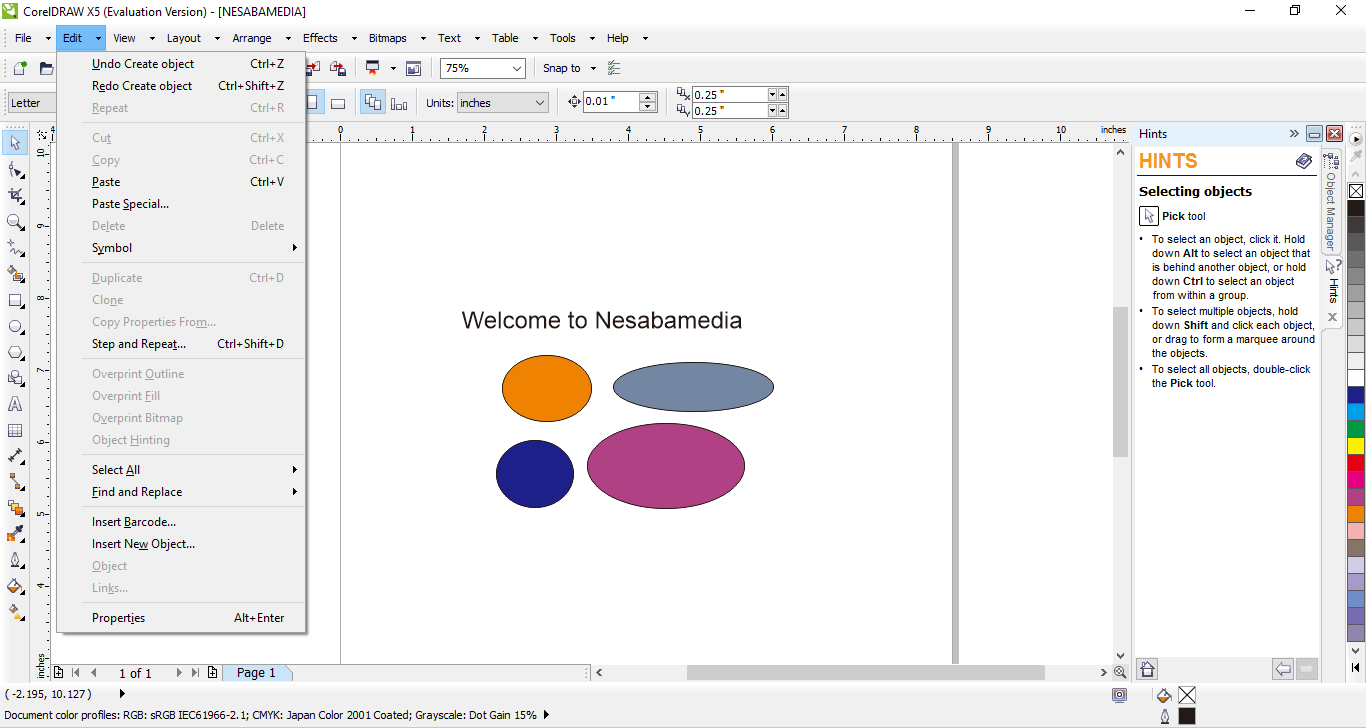
Task: Click the Page 1 tab
Action: tap(256, 673)
